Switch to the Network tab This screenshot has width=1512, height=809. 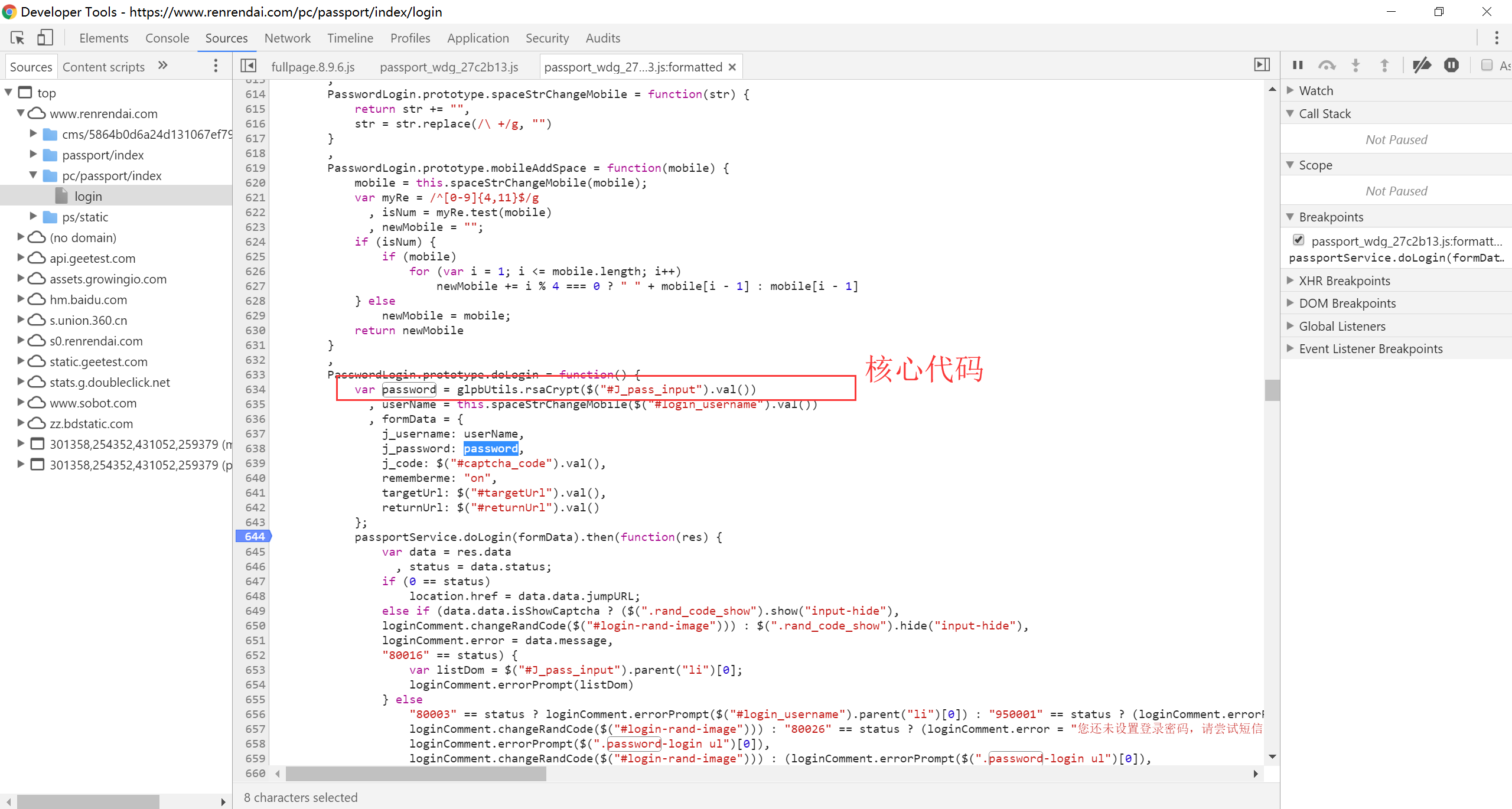(287, 38)
